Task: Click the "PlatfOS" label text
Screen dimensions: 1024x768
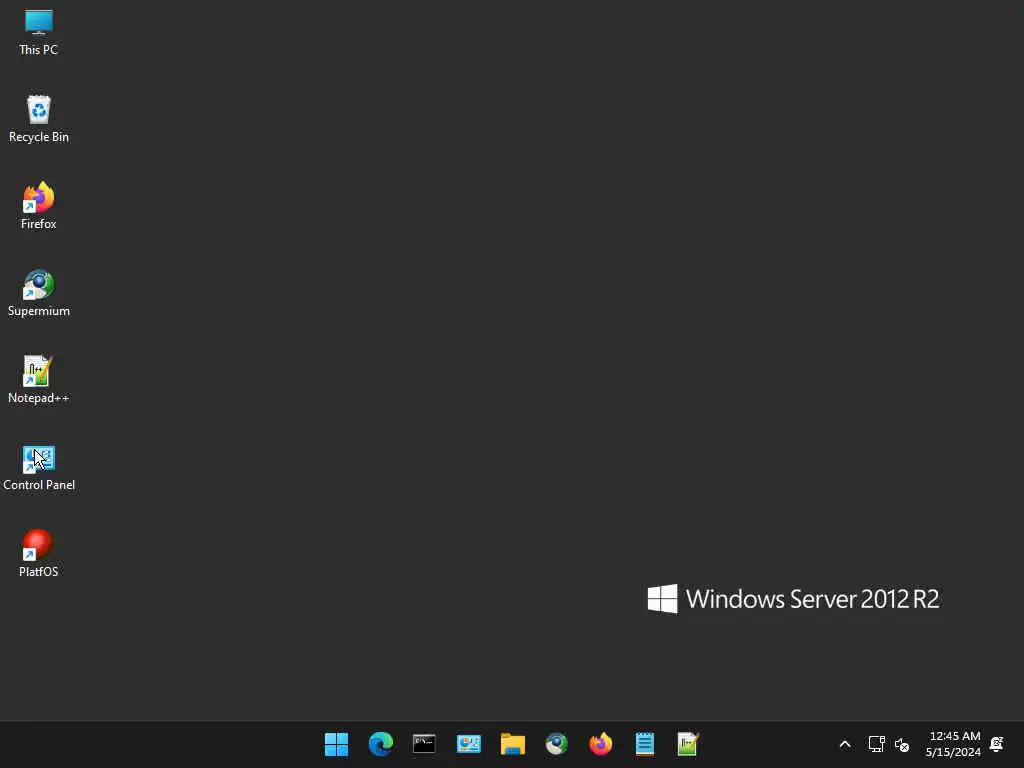Action: pyautogui.click(x=39, y=571)
